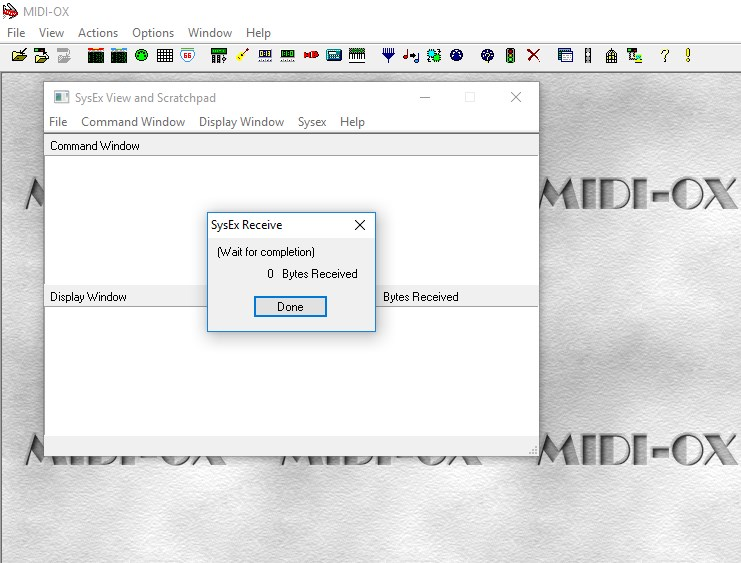
Task: Open Help menu in SysEx View window
Action: pyautogui.click(x=352, y=121)
